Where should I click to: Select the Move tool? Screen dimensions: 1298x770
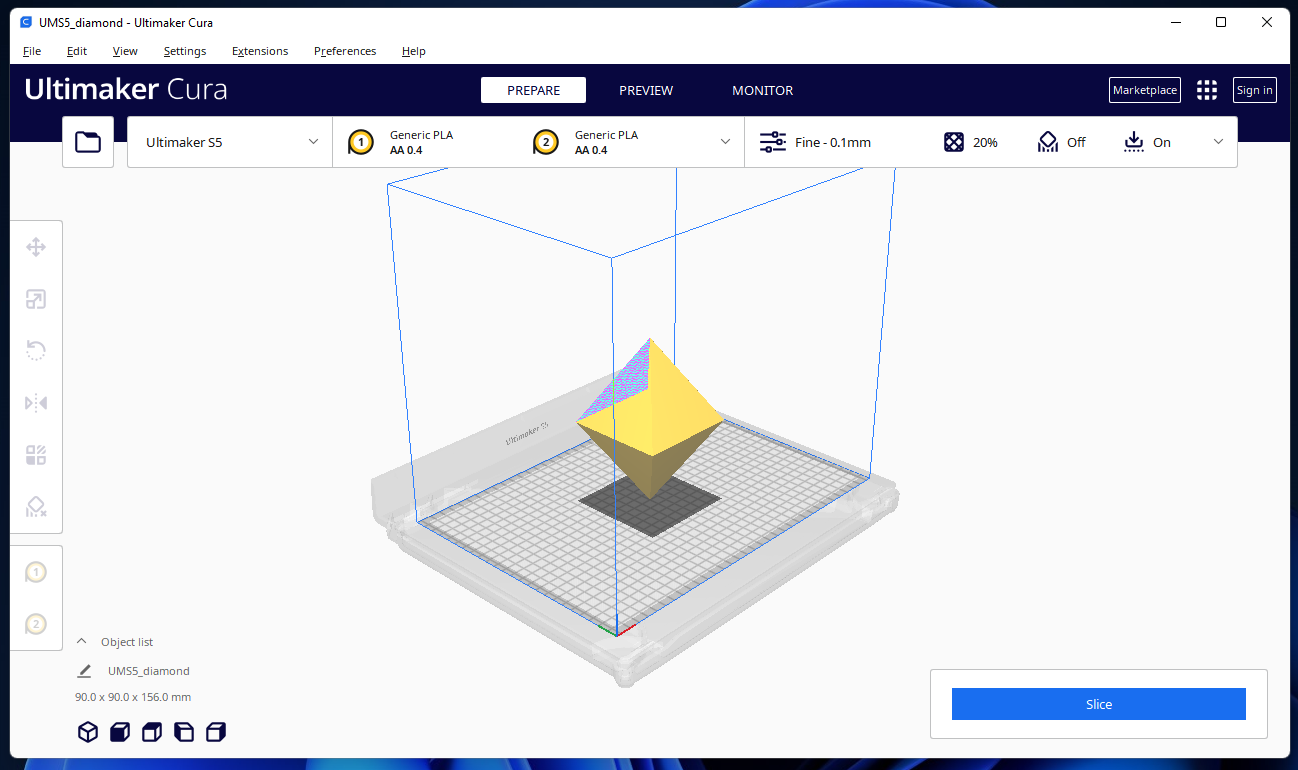(x=36, y=247)
